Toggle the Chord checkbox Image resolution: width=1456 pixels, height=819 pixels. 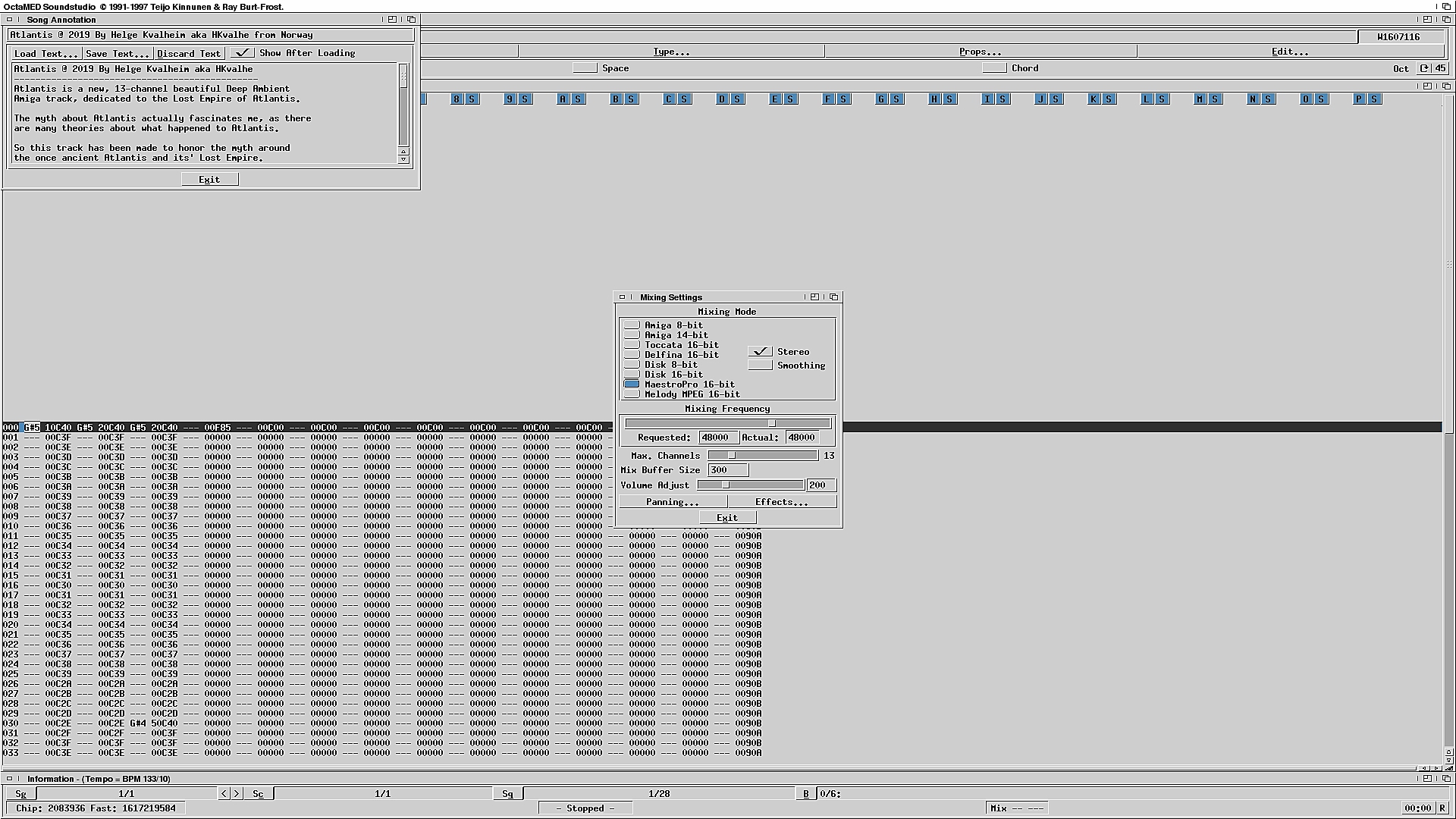994,68
